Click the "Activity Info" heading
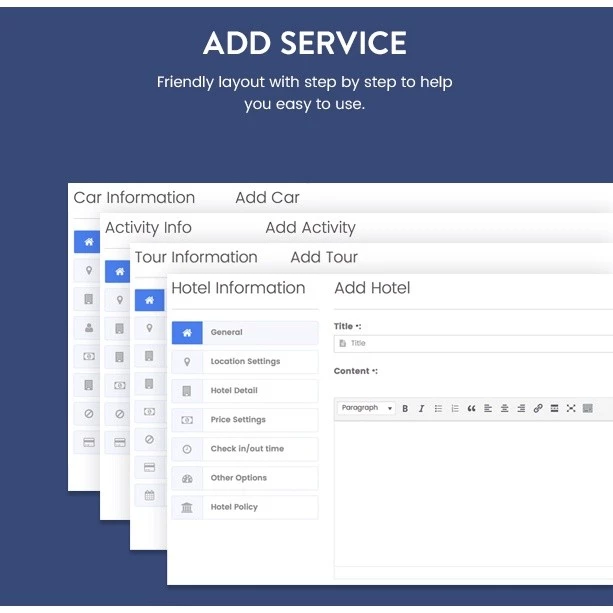 coord(149,228)
